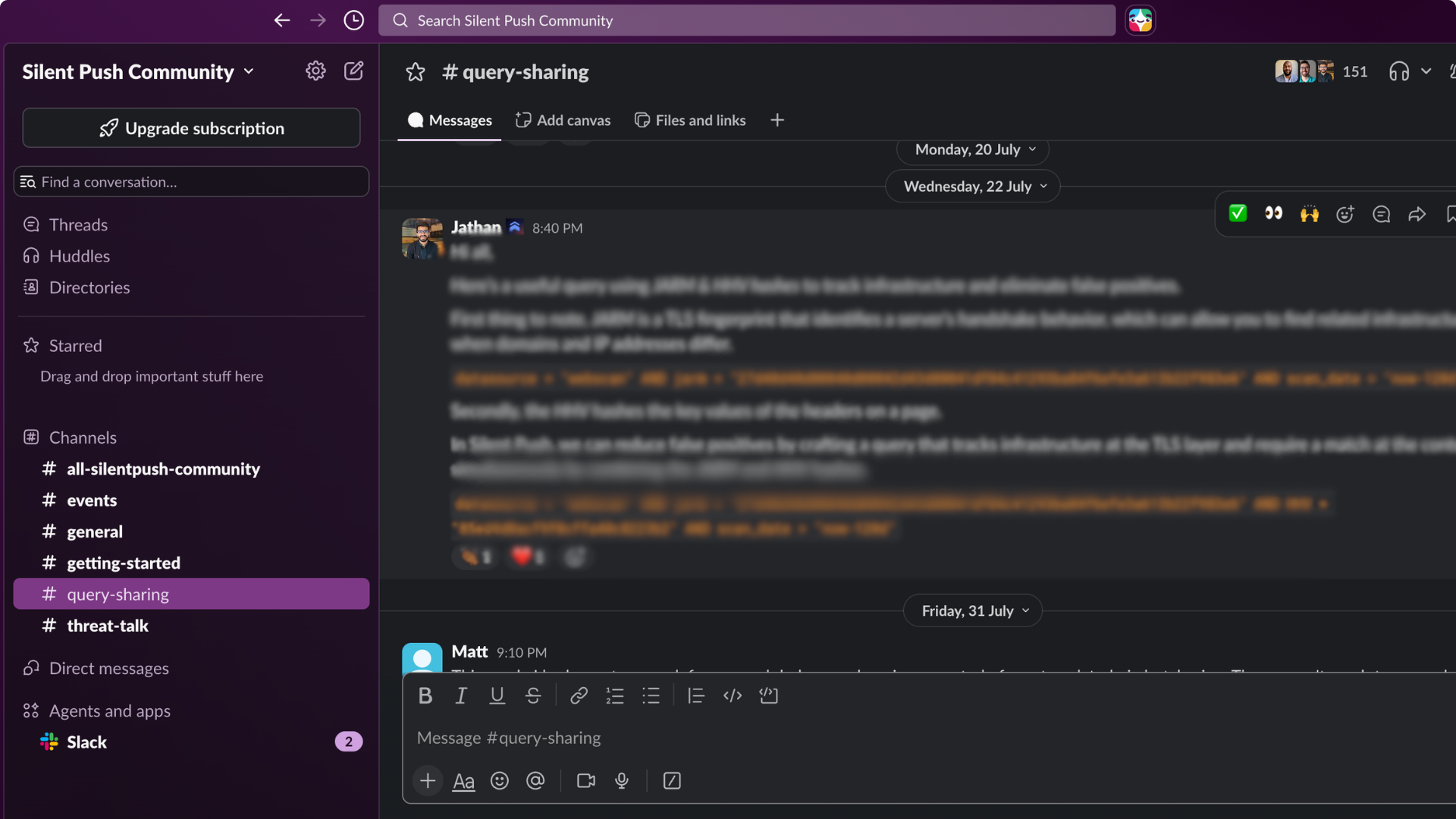Expand Monday, 20 July date dropdown
The width and height of the screenshot is (1456, 819).
tap(973, 150)
